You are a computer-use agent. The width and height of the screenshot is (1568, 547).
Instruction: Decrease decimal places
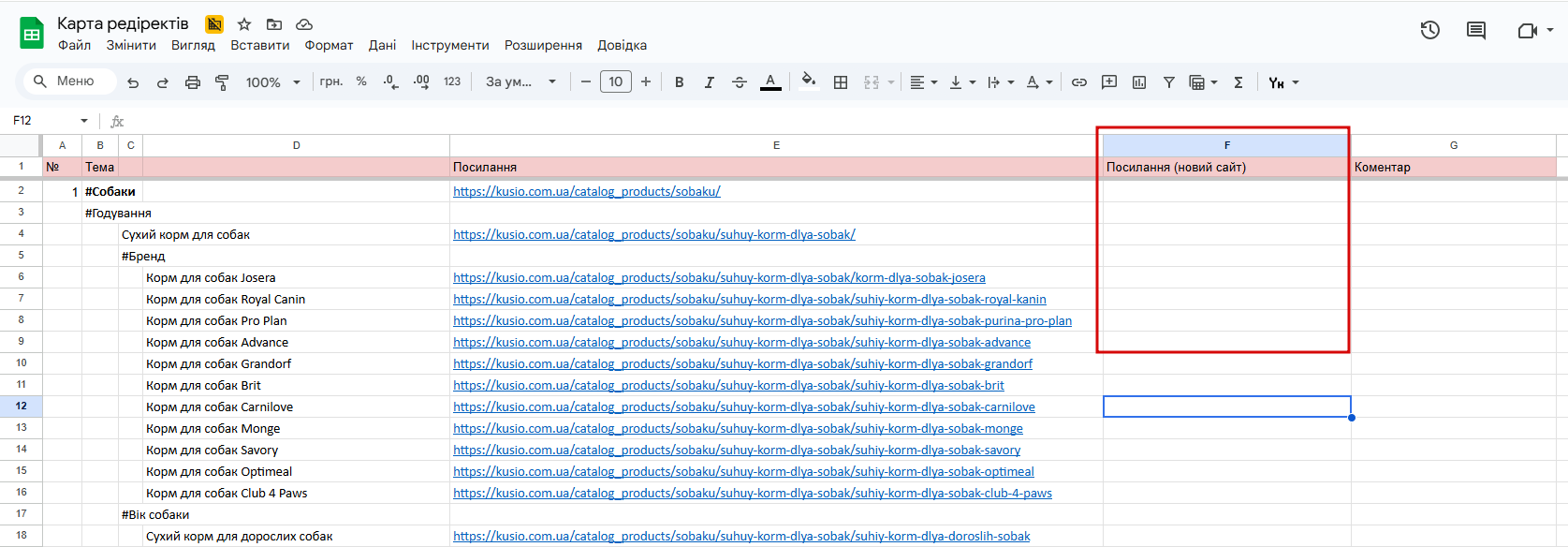(390, 82)
